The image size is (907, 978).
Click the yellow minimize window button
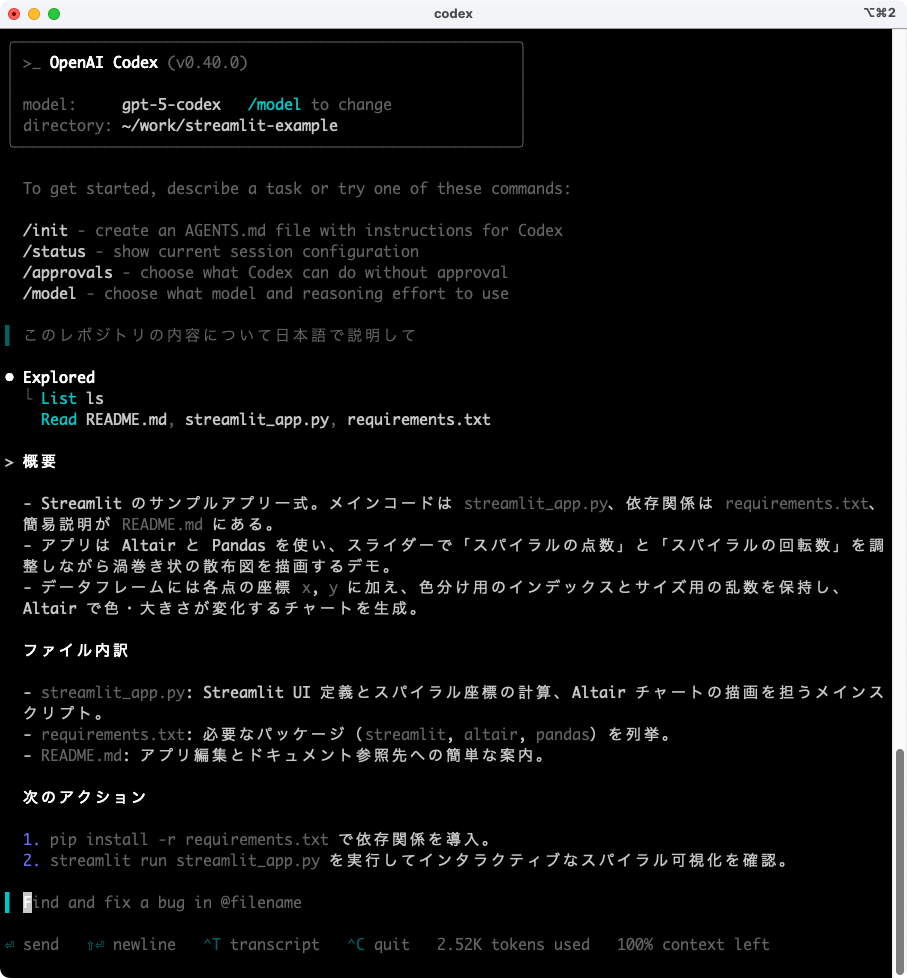click(x=34, y=14)
